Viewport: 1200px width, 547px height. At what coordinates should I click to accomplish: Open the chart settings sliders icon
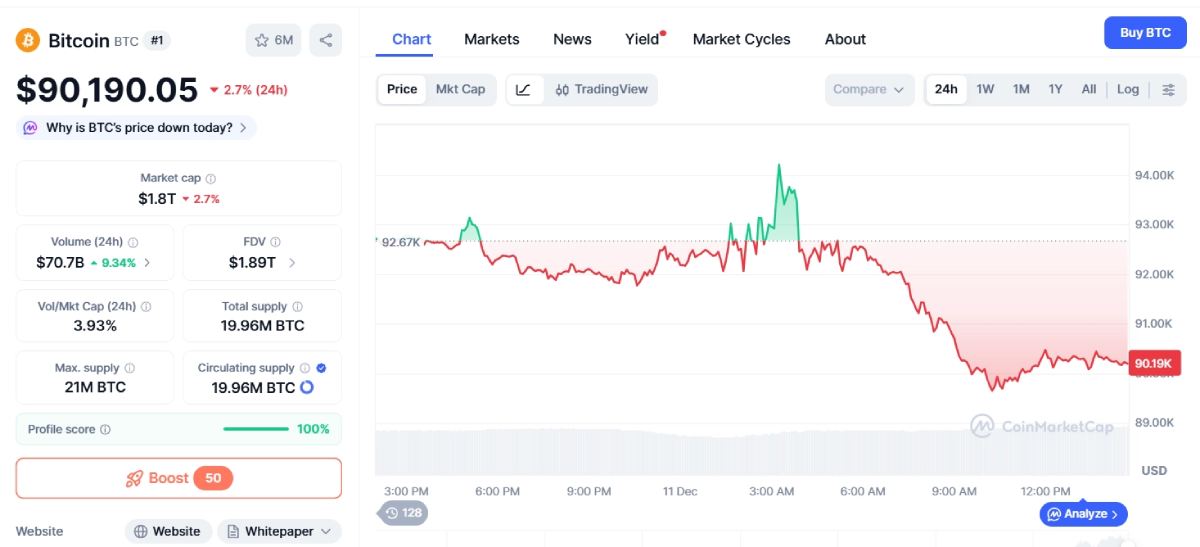[1168, 89]
